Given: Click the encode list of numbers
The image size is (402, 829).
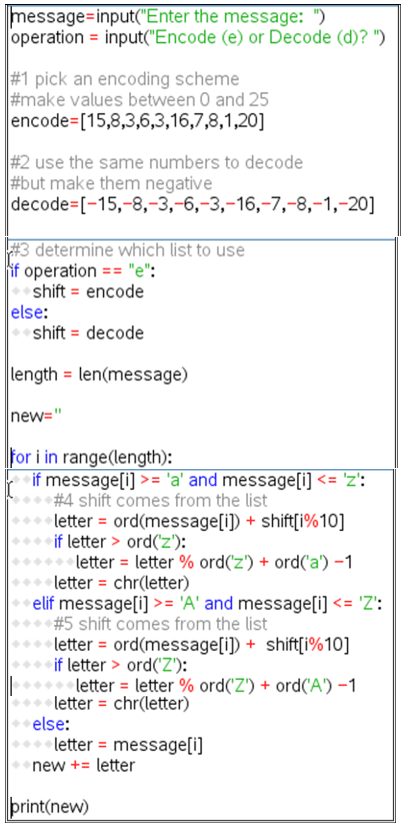Looking at the screenshot, I should [171, 121].
